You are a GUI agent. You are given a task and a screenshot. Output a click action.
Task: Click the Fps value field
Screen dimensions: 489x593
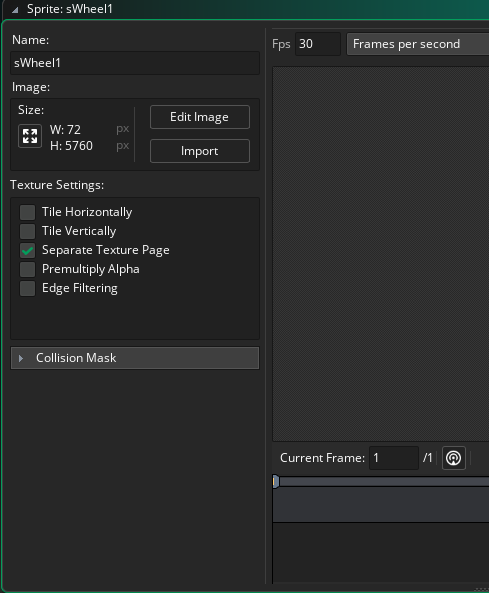click(318, 44)
